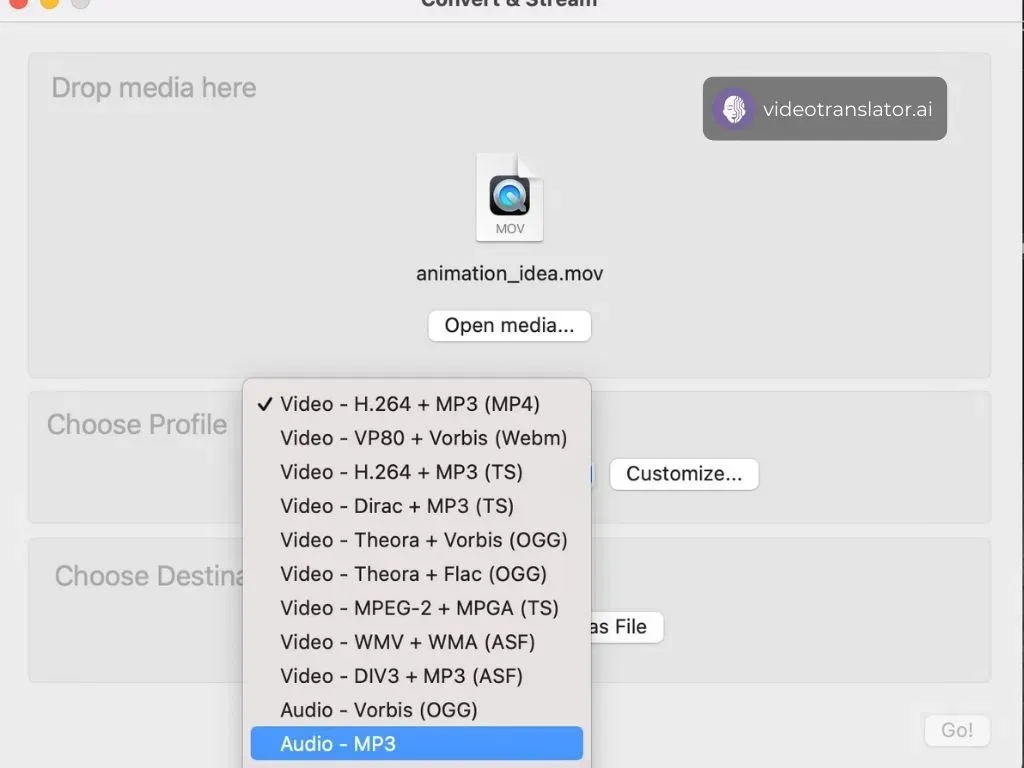Pick Video - H.264 + MP3 (TS) profile

click(x=417, y=472)
